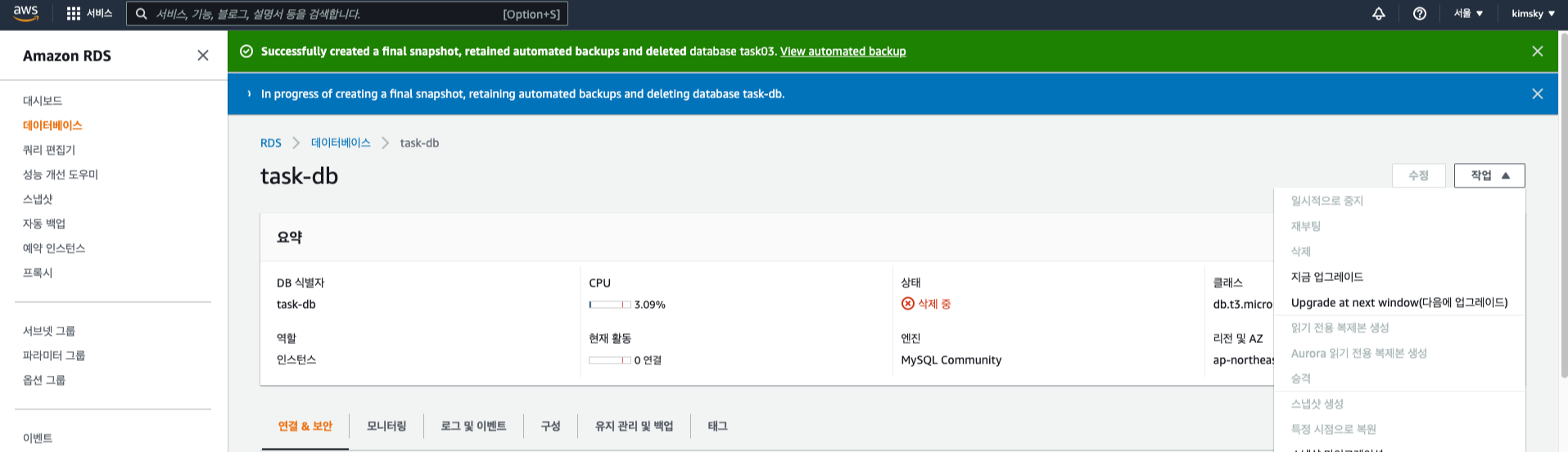Switch to the 모니터링 tab
Viewport: 1568px width, 452px height.
click(x=386, y=426)
